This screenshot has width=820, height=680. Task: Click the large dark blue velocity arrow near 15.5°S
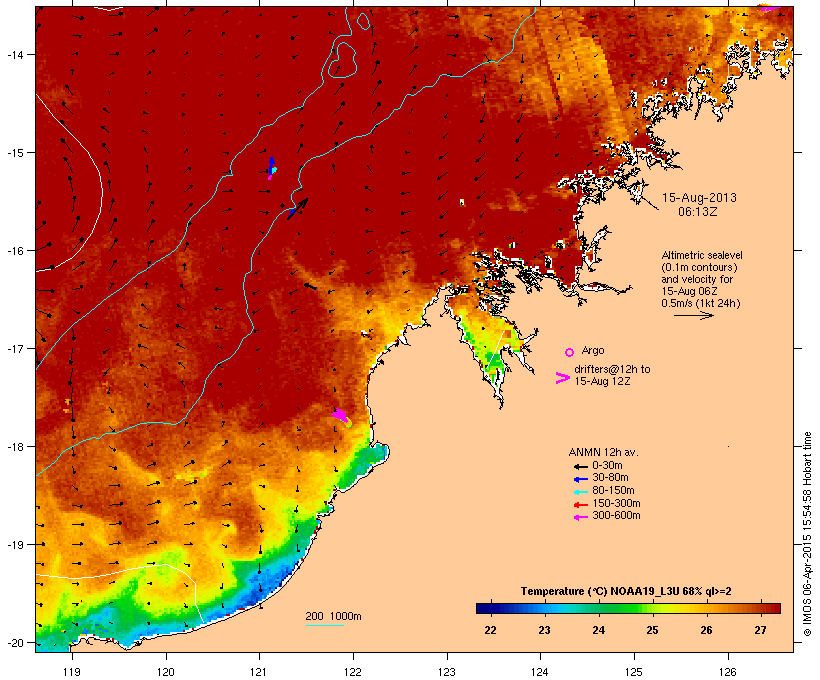click(298, 209)
